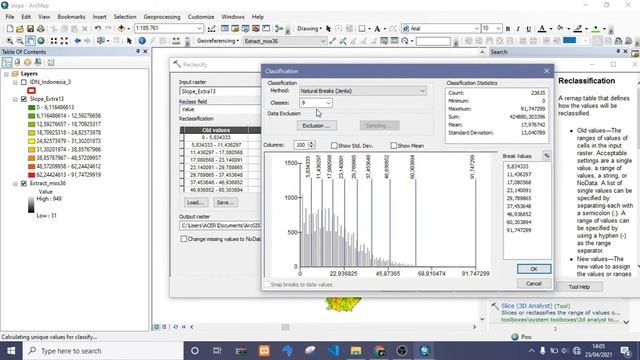Undo the last action
The height and width of the screenshot is (360, 640).
pyautogui.click(x=98, y=29)
